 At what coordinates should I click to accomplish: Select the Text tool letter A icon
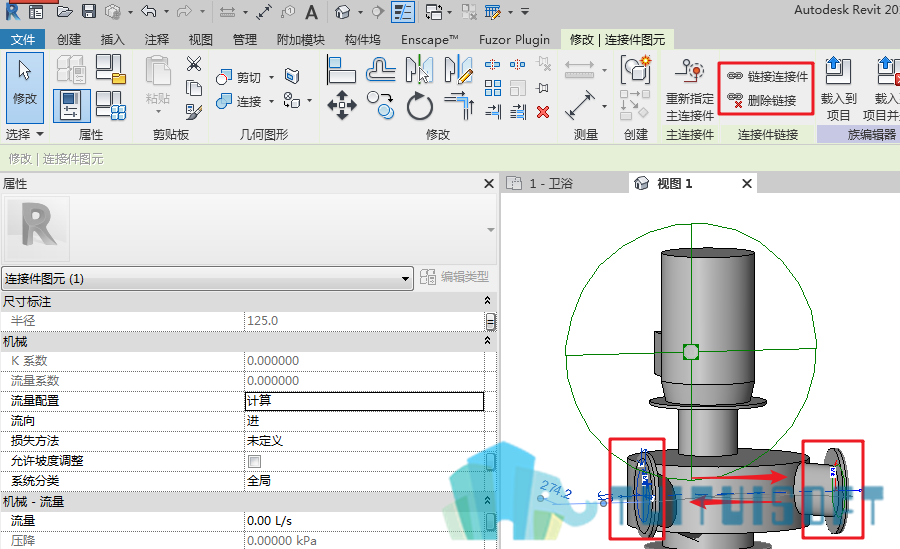click(x=311, y=11)
